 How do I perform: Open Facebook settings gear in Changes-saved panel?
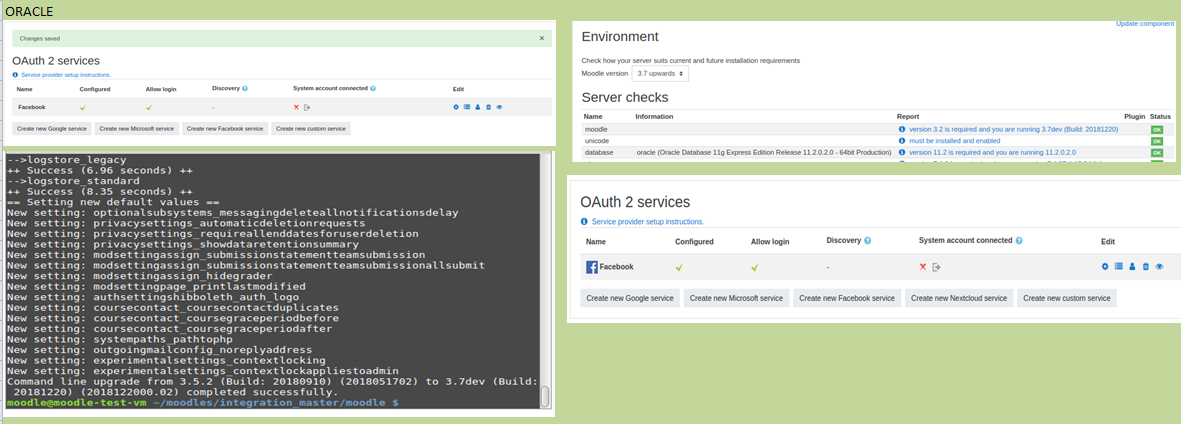coord(456,107)
